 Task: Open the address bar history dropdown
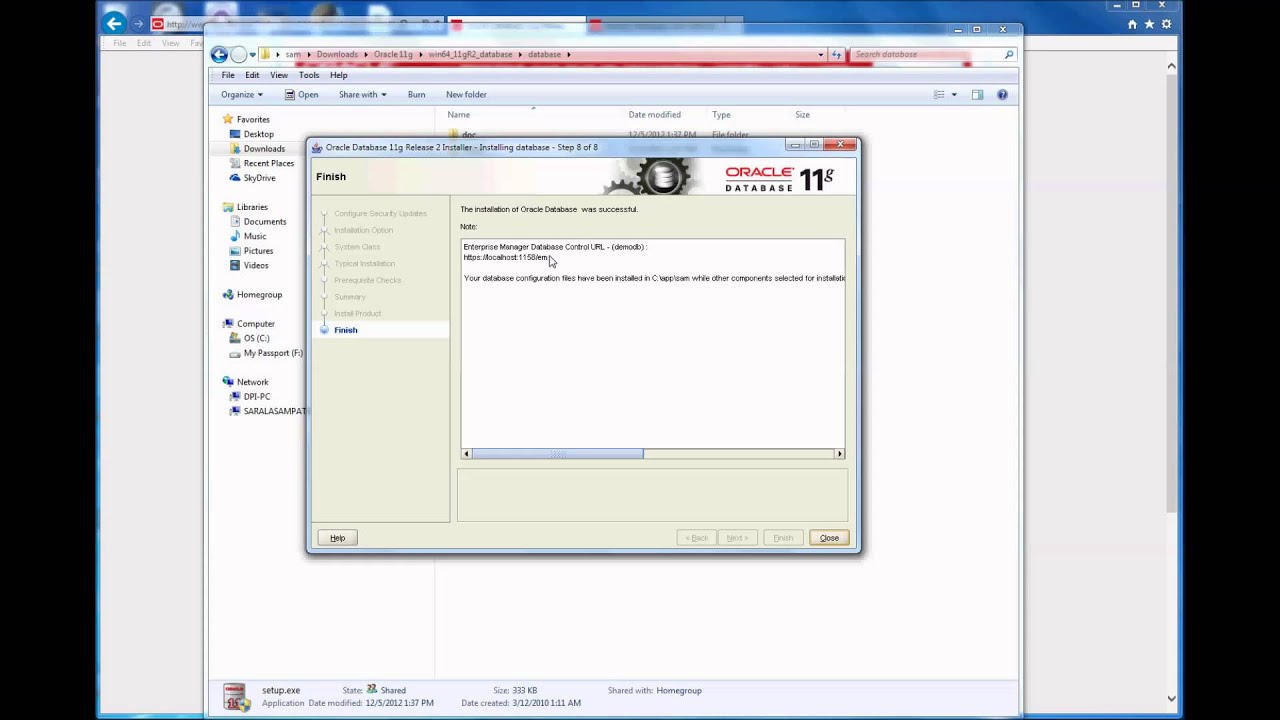click(821, 55)
